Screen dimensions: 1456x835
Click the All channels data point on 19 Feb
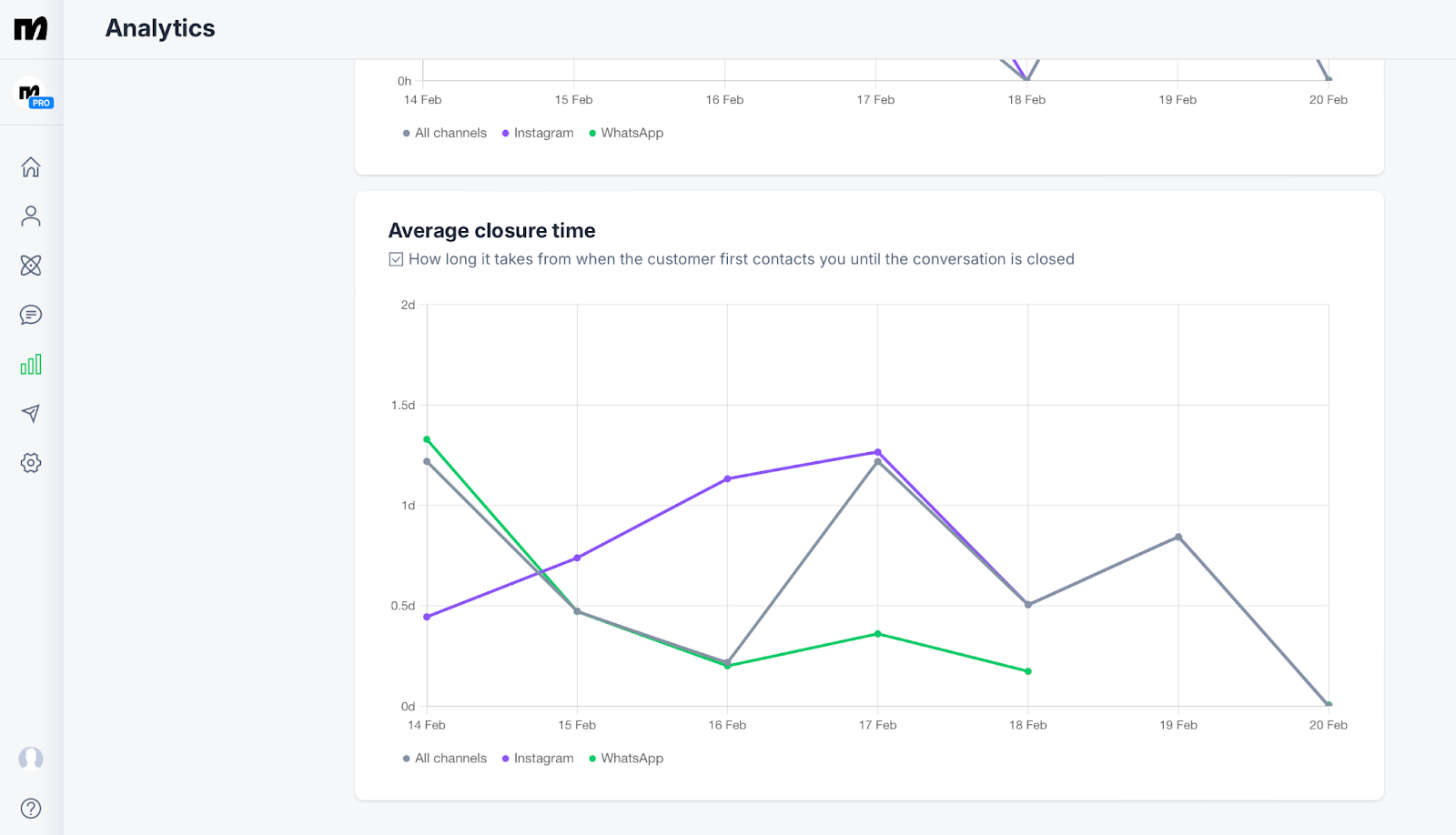[x=1178, y=537]
